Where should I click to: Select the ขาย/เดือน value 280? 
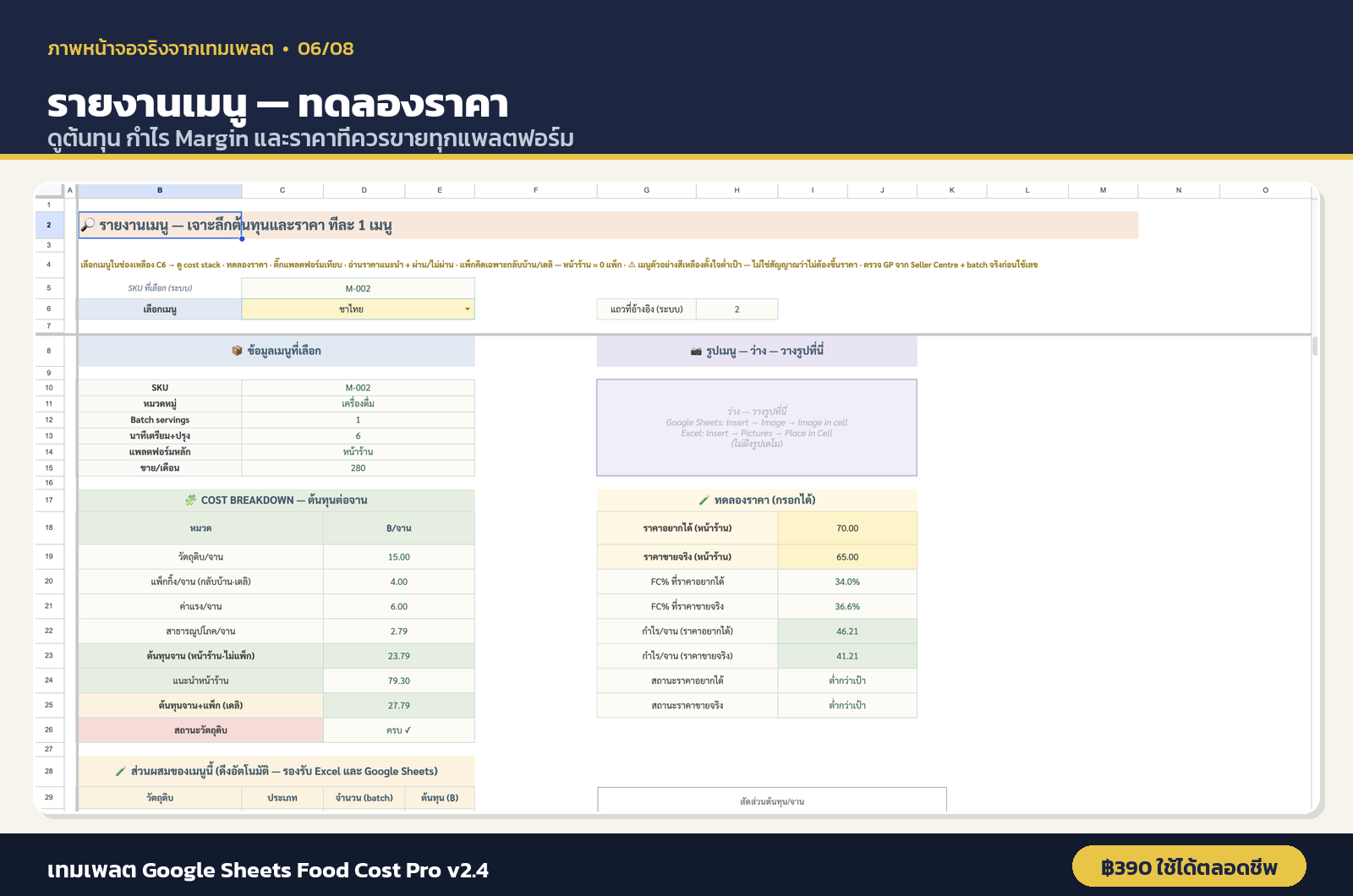[x=358, y=468]
